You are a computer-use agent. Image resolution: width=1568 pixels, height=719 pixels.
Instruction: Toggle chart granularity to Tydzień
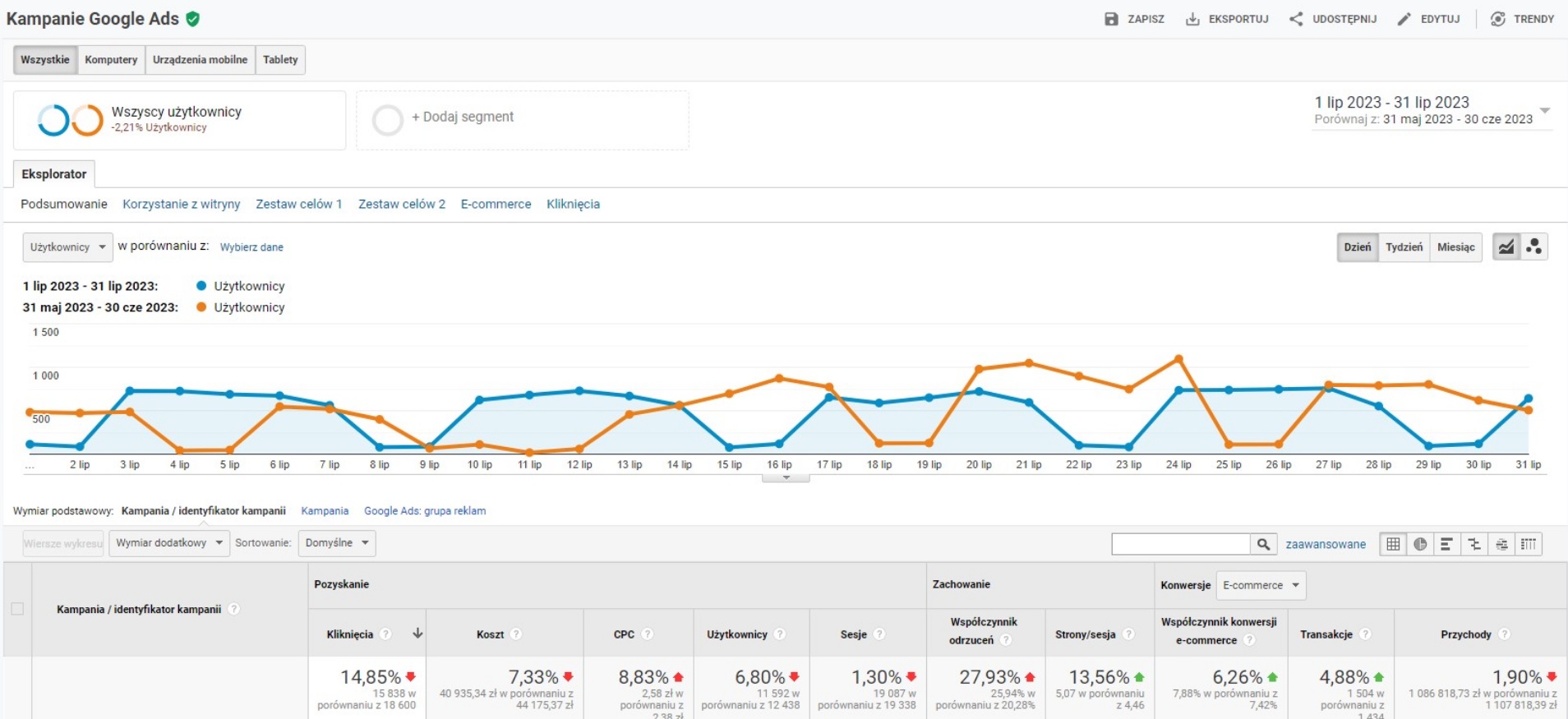pos(1404,247)
